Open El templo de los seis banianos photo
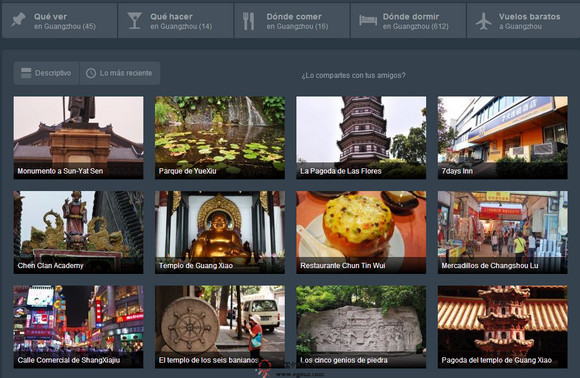 (x=220, y=327)
